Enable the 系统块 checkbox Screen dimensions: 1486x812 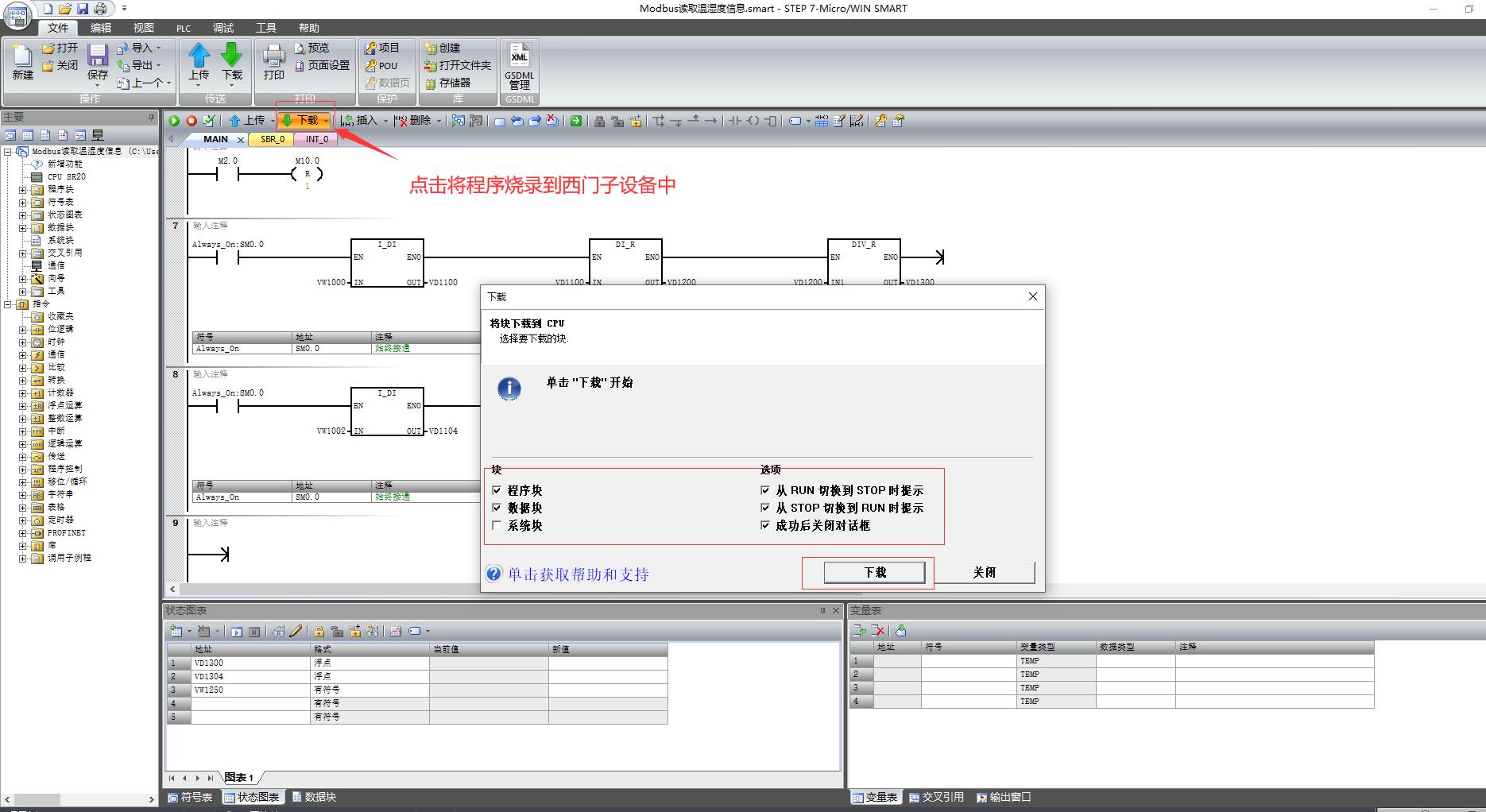click(x=497, y=525)
